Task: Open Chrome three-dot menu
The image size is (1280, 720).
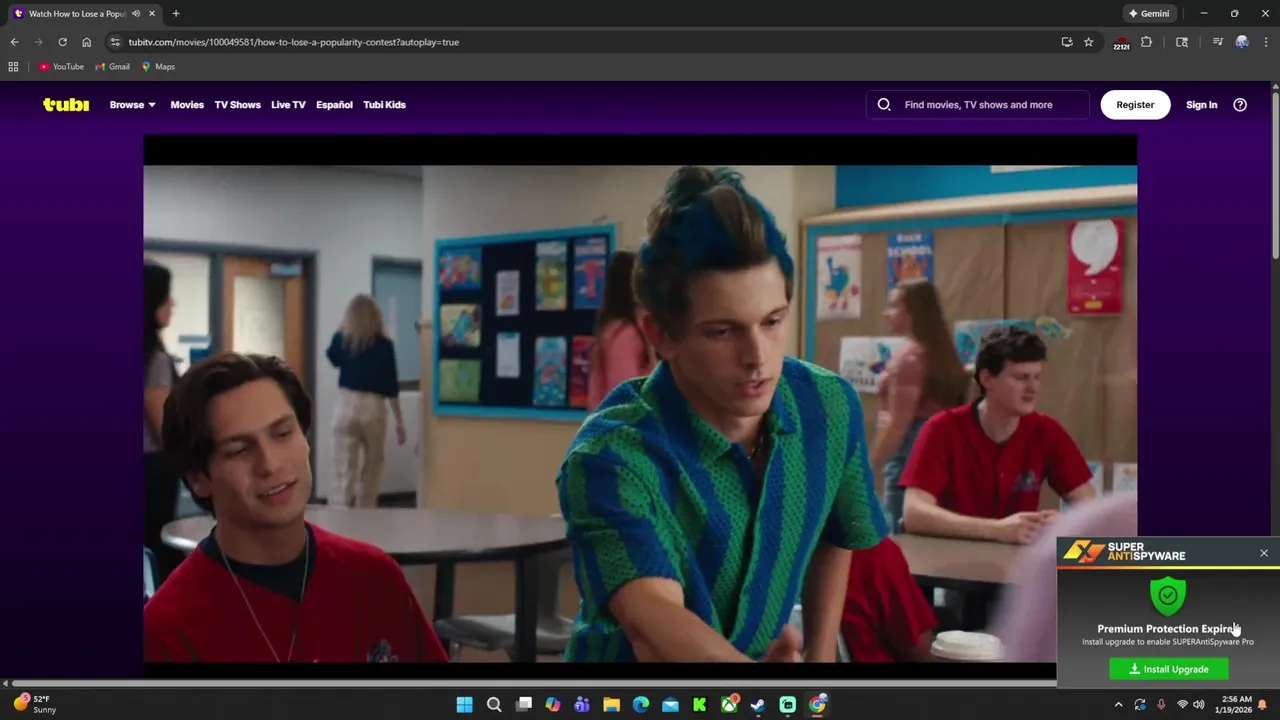Action: (x=1266, y=42)
